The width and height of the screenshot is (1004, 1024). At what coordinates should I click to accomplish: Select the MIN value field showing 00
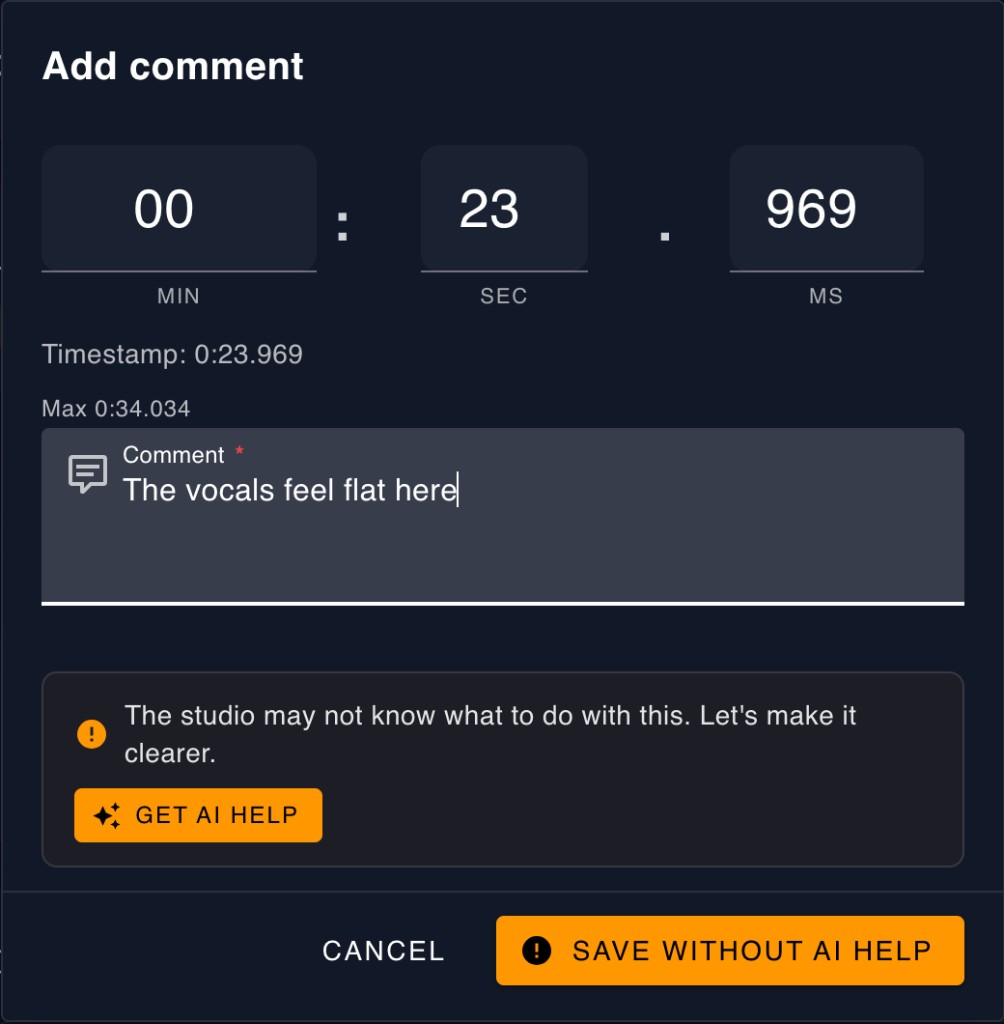tap(178, 208)
